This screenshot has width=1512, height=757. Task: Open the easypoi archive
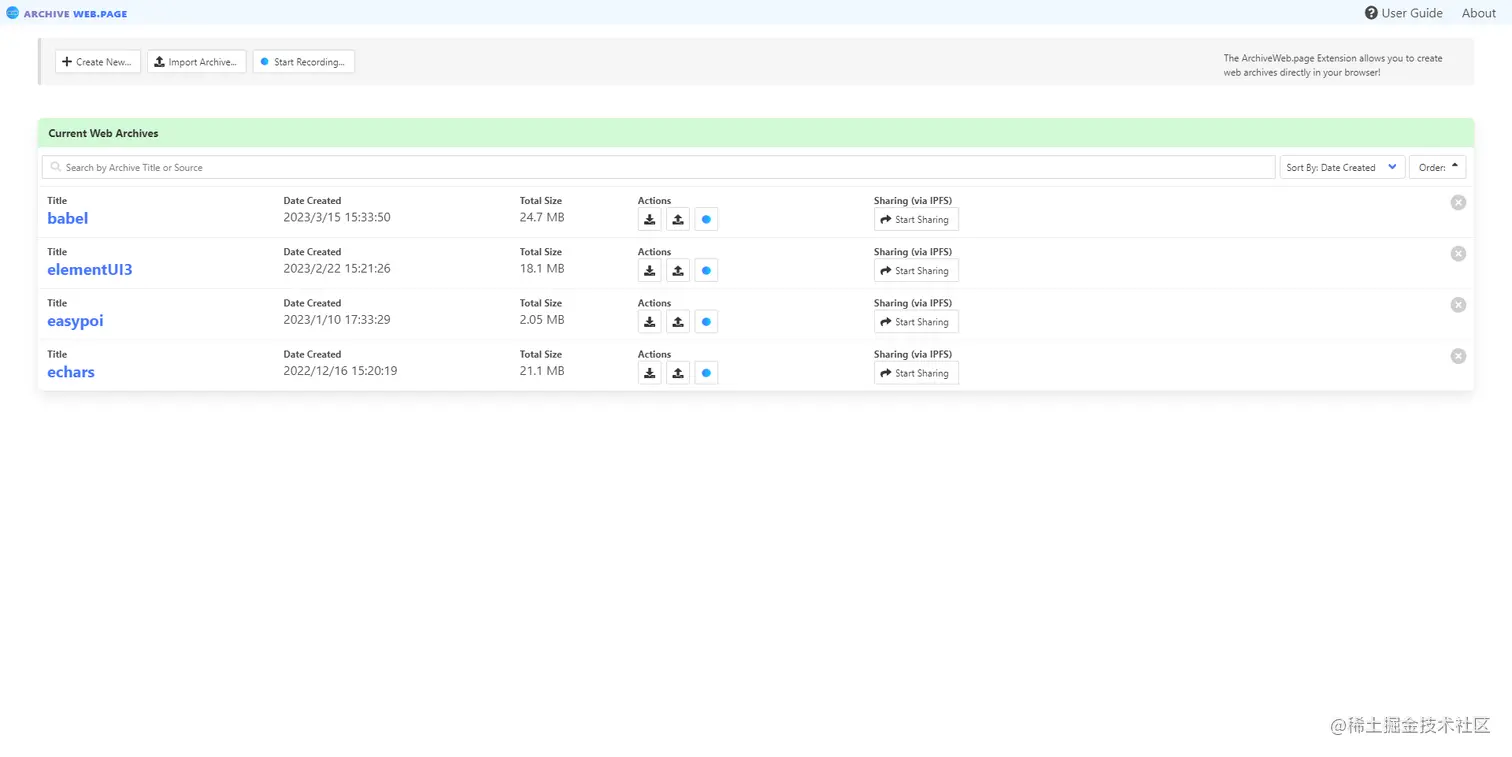75,321
